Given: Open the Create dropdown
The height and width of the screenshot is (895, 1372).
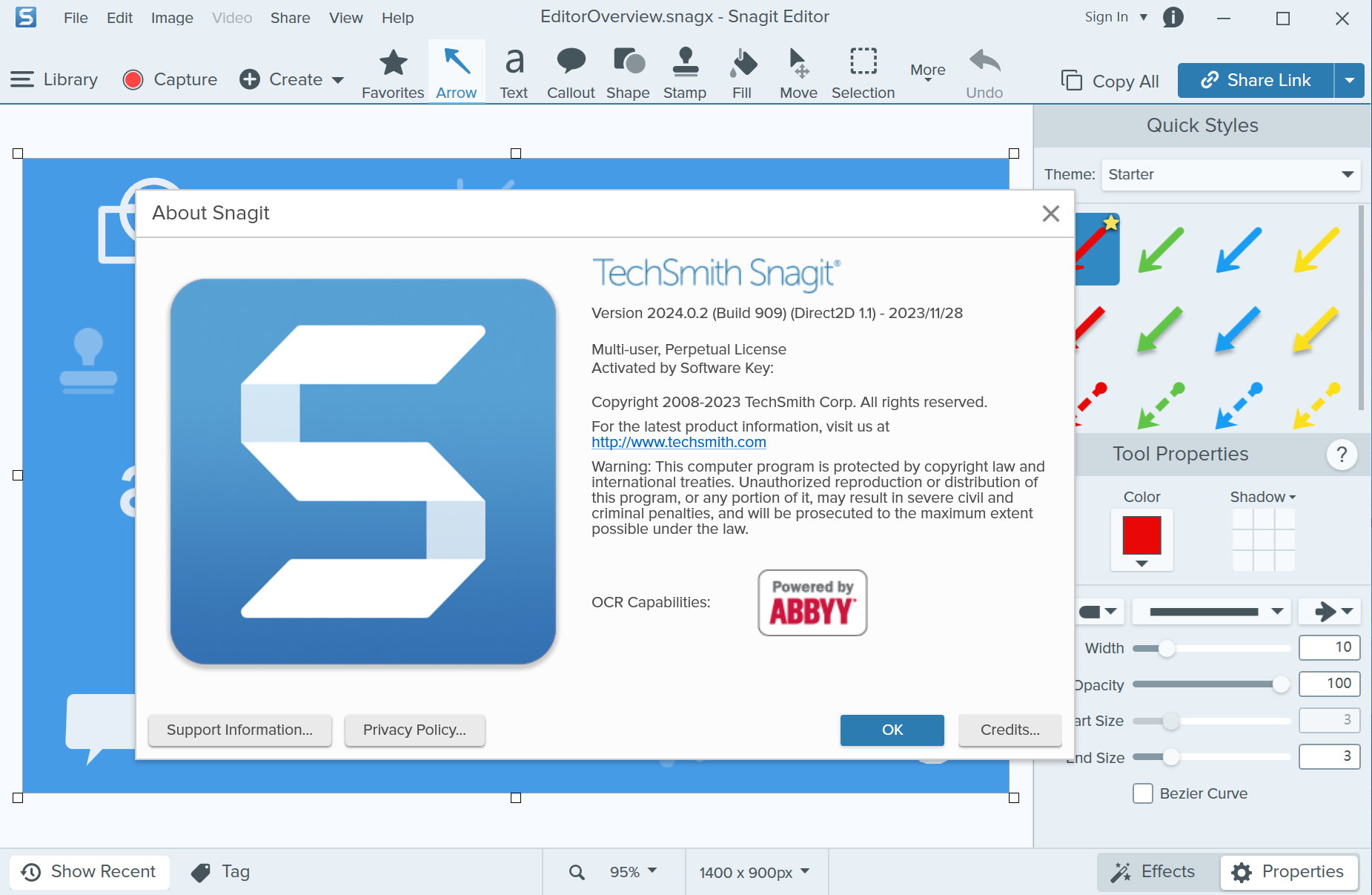Looking at the screenshot, I should pyautogui.click(x=292, y=79).
